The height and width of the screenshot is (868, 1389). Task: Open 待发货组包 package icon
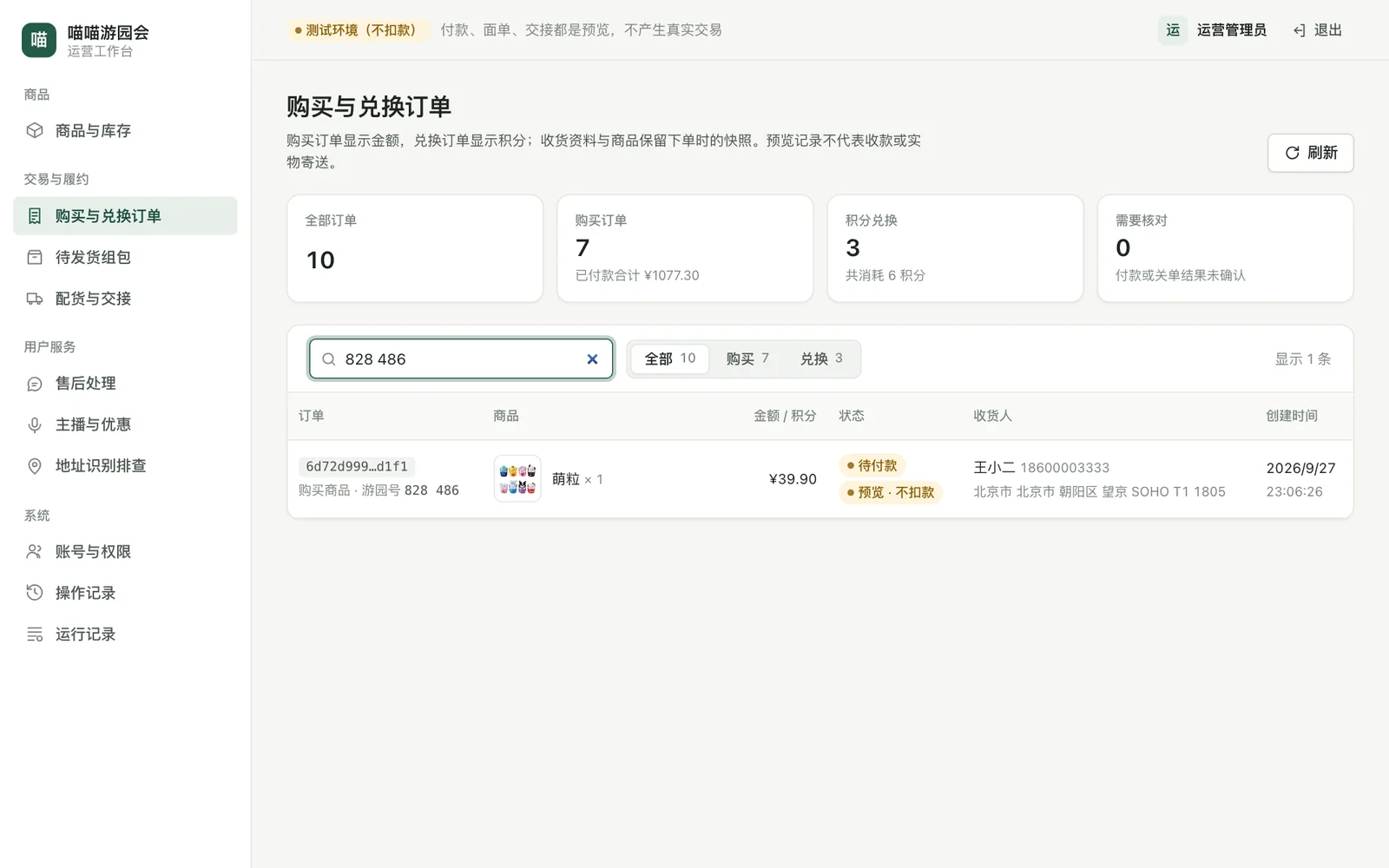click(35, 257)
